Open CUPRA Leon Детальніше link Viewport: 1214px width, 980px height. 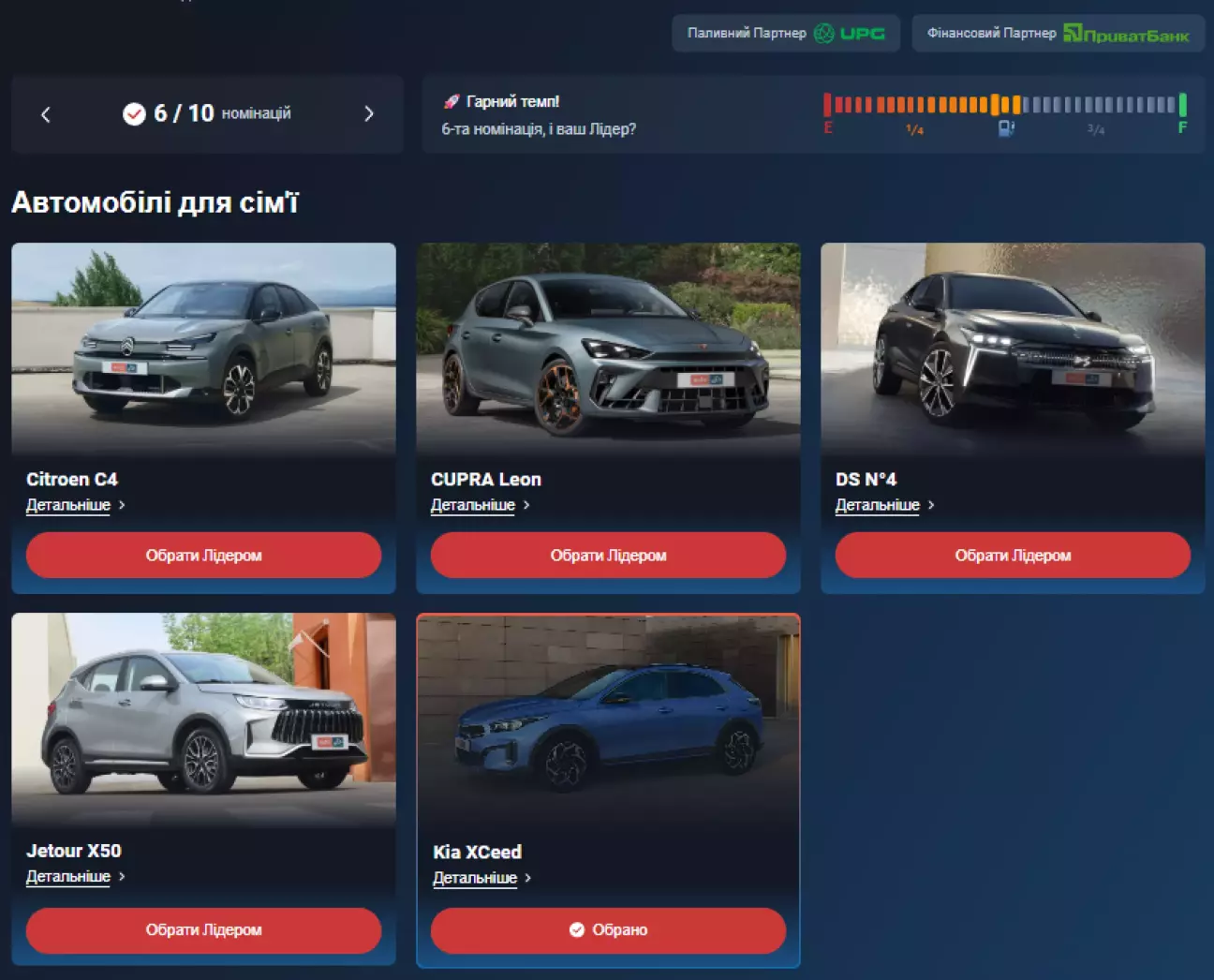pyautogui.click(x=473, y=505)
